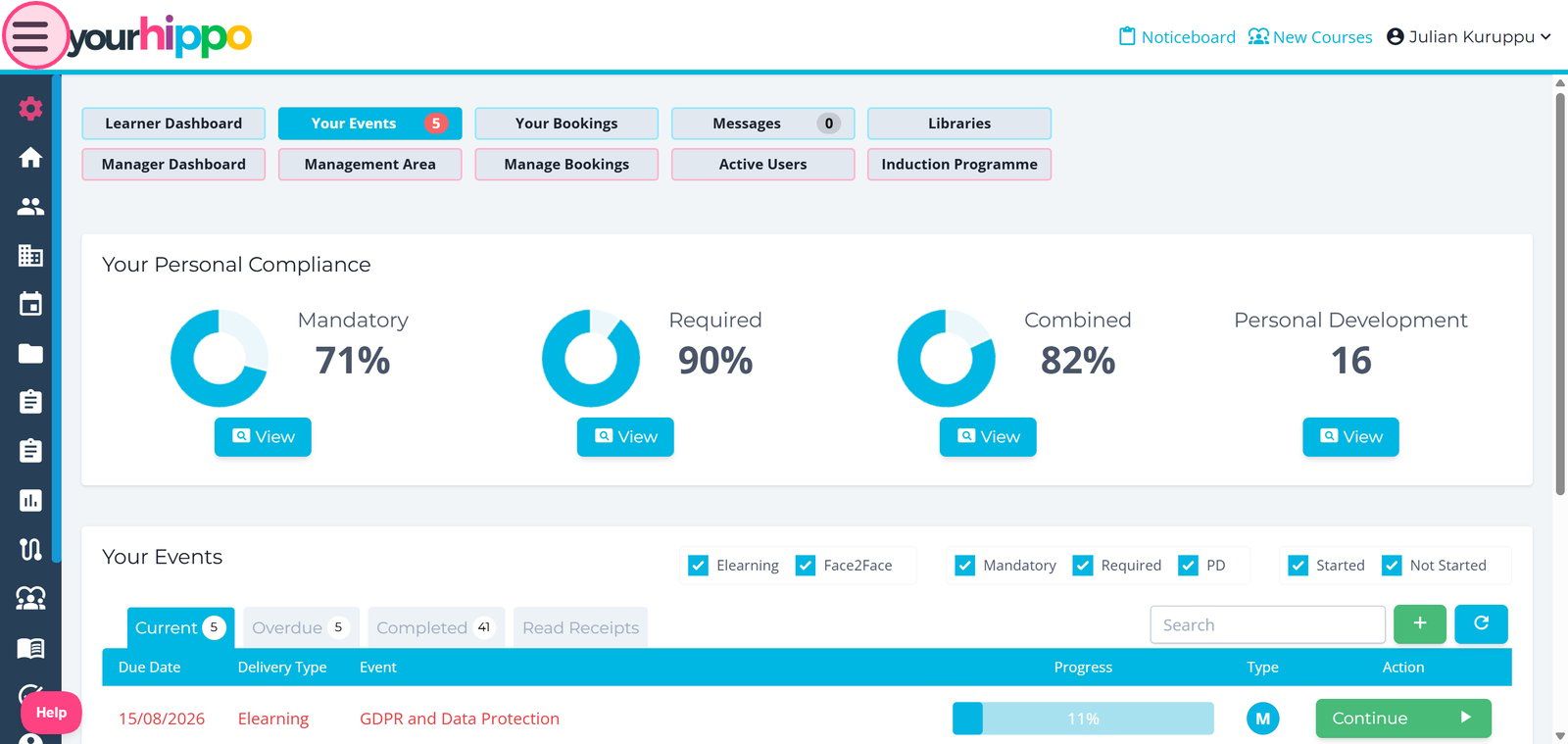Screen dimensions: 1568x744
Task: Toggle the Not Started checkbox
Action: 1392,566
